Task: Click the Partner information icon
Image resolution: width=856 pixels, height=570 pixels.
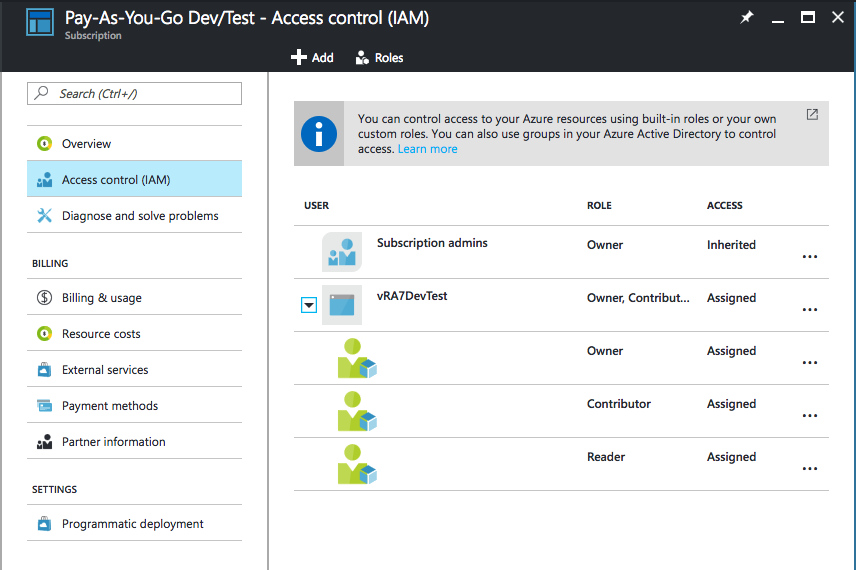Action: (x=44, y=442)
